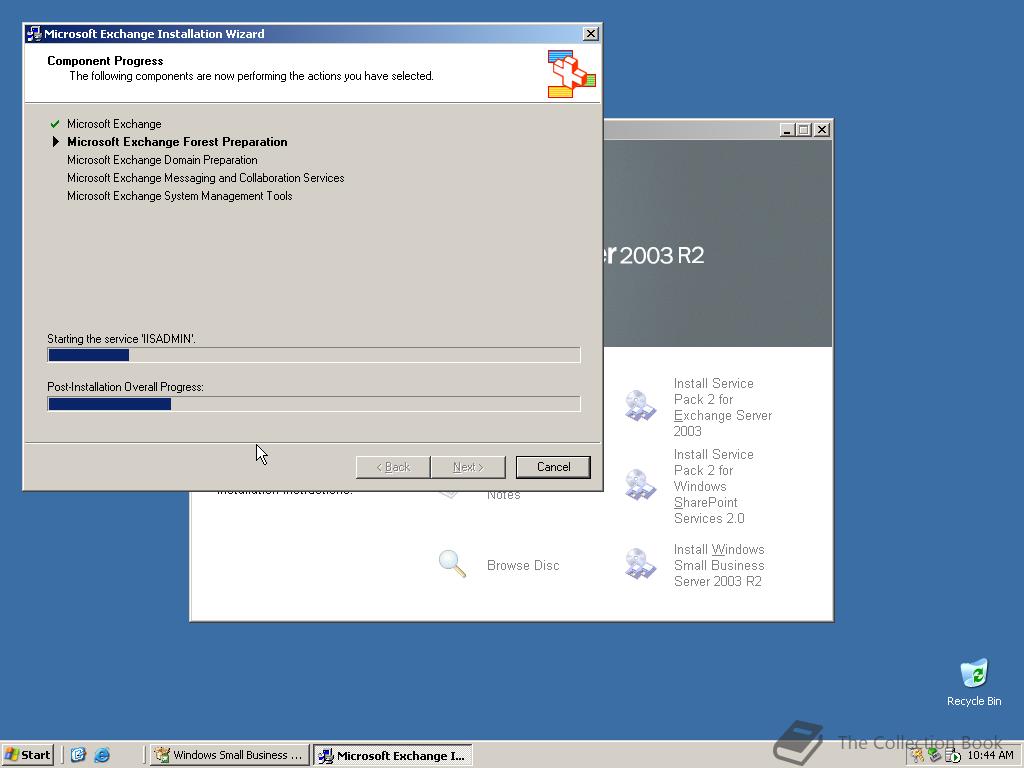
Task: Select Microsoft Exchange Domain Preparation row
Action: [x=162, y=160]
